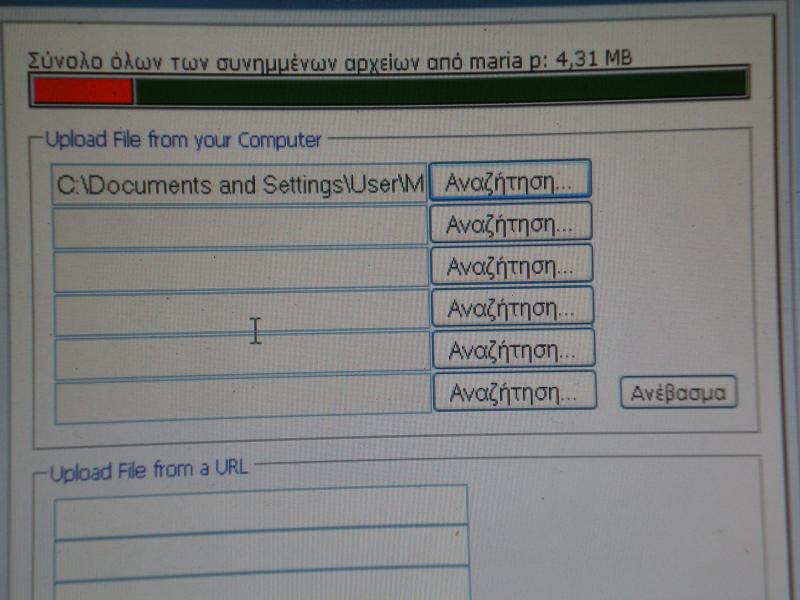
Task: Open file browser with fifth Αναζήτηση button
Action: (514, 349)
